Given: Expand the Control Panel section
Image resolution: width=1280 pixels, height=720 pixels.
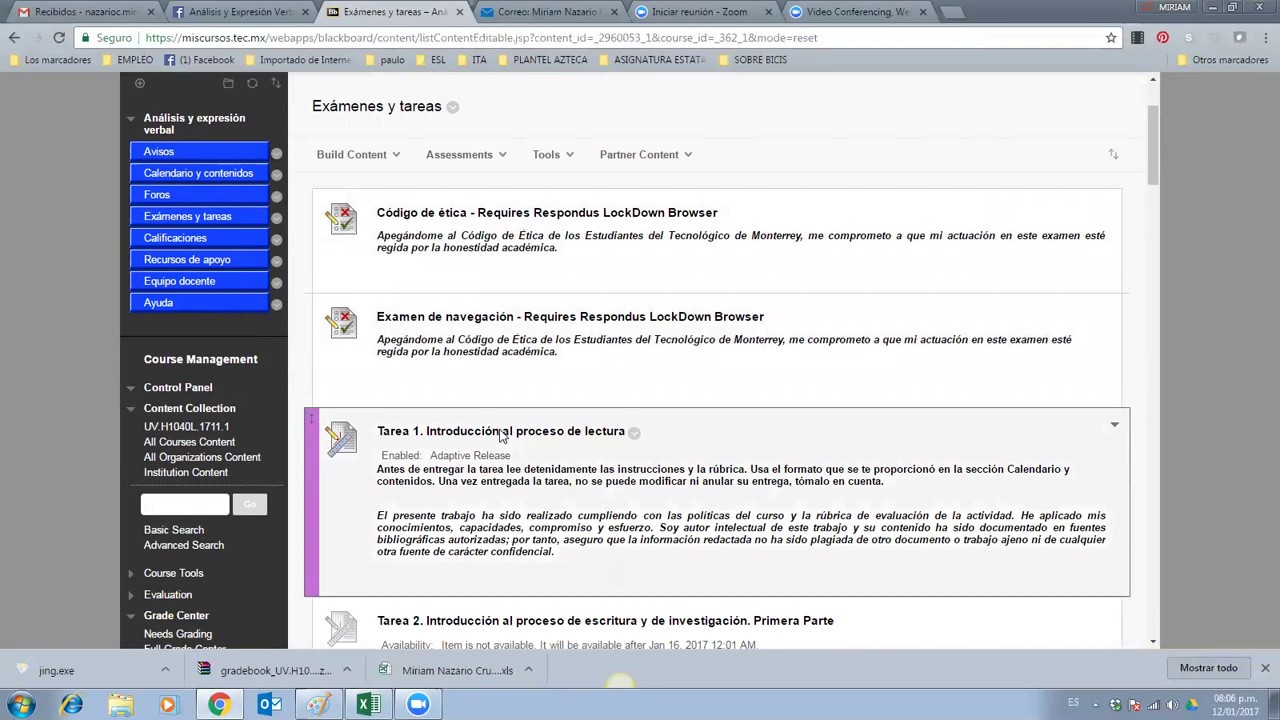Looking at the screenshot, I should (x=131, y=388).
